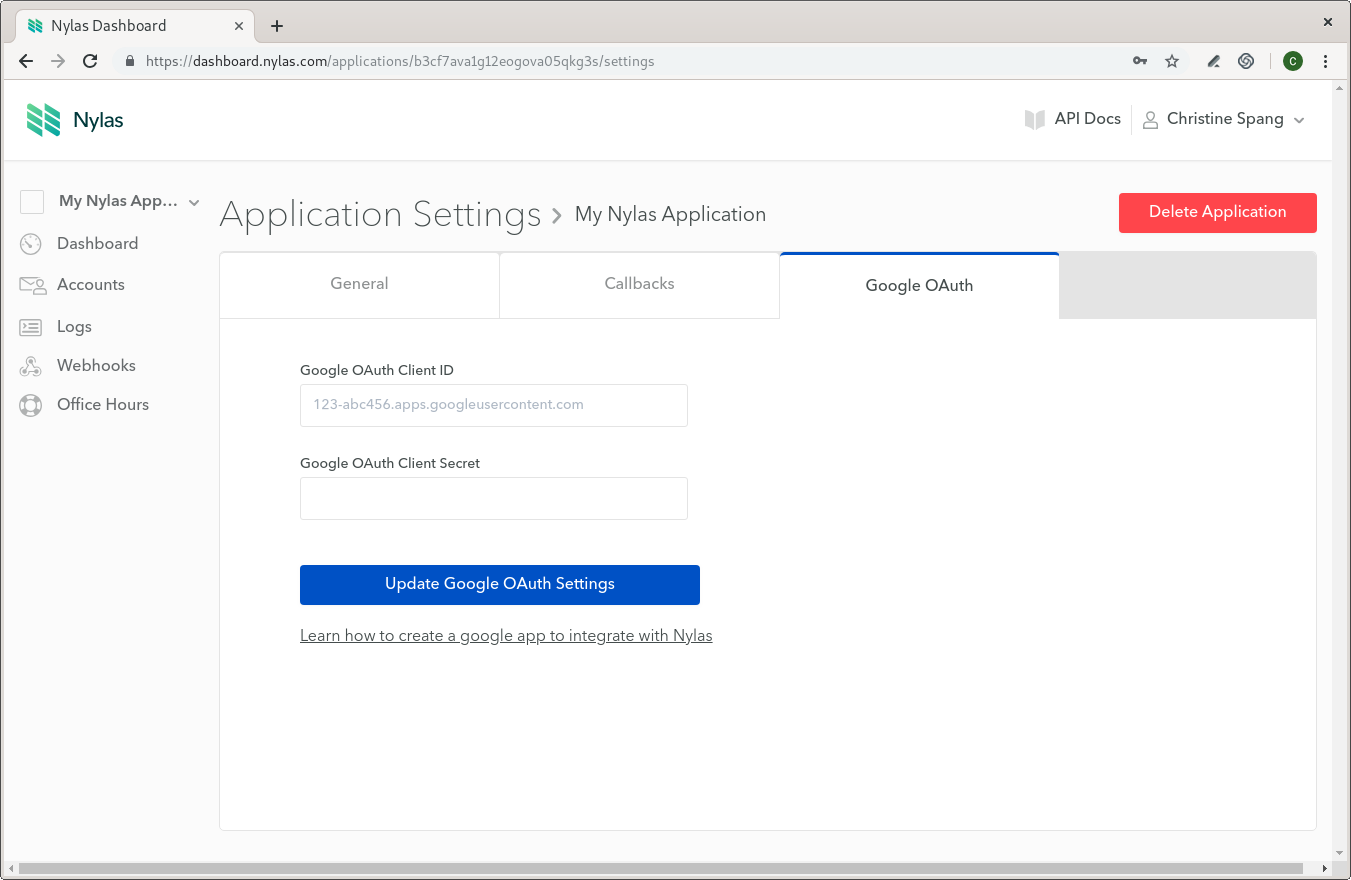Image resolution: width=1351 pixels, height=880 pixels.
Task: Expand the My Nylas App dropdown chevron
Action: click(x=194, y=203)
